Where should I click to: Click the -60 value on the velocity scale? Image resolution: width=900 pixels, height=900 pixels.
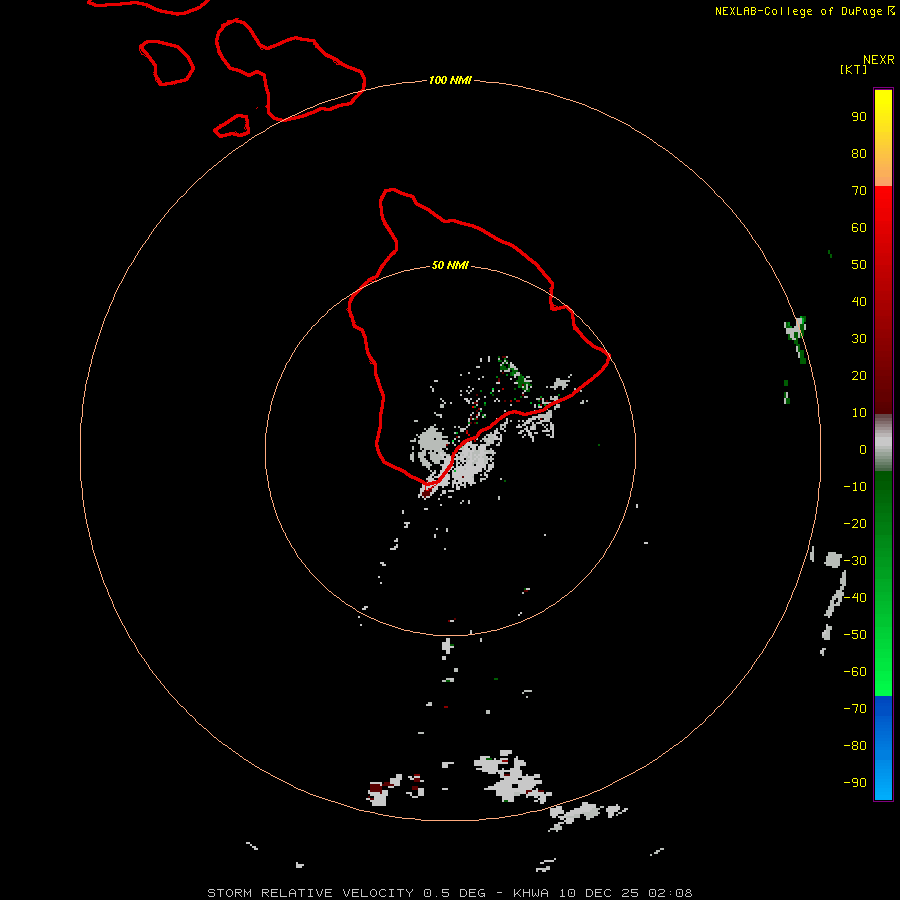[855, 672]
